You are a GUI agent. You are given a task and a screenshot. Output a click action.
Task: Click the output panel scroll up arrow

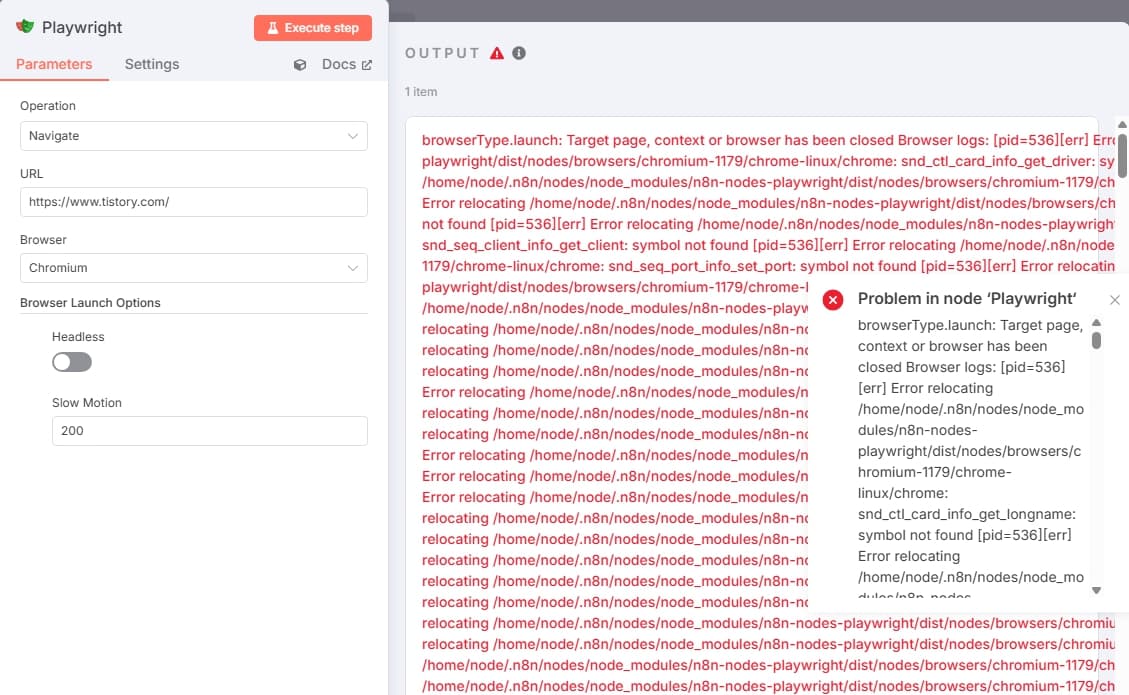click(x=1122, y=125)
